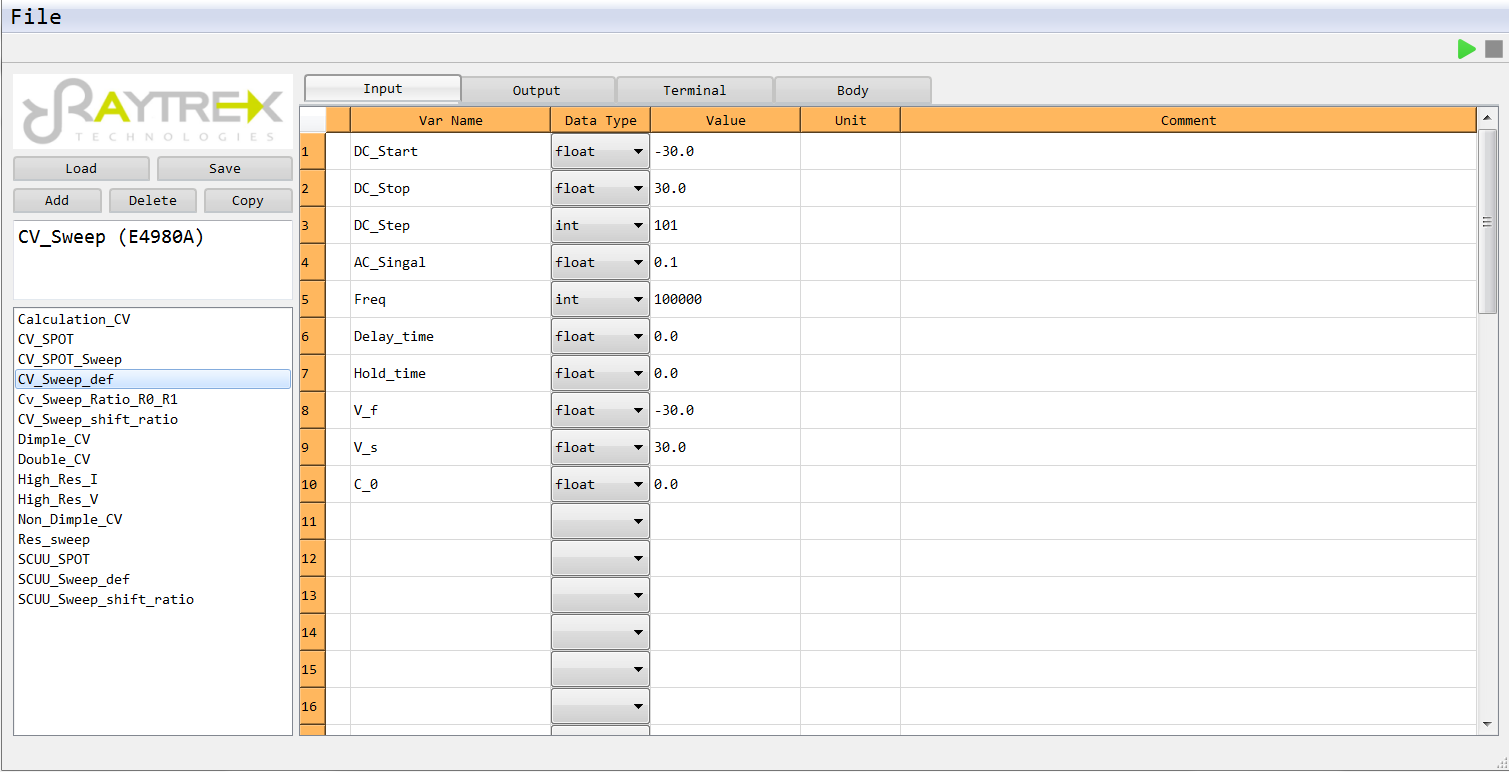The width and height of the screenshot is (1509, 772).
Task: Open data type dropdown for DC_Stop
Action: 600,188
